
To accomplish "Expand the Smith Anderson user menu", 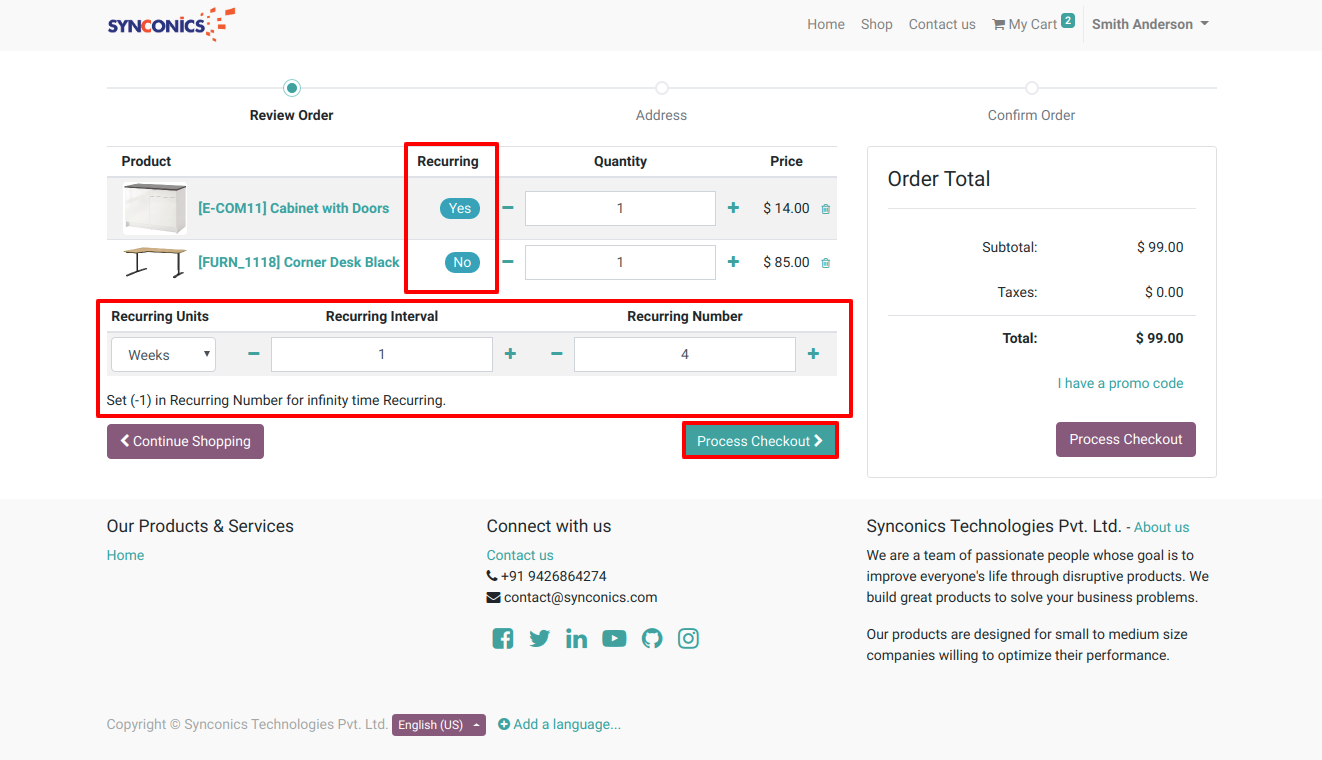I will point(1149,24).
